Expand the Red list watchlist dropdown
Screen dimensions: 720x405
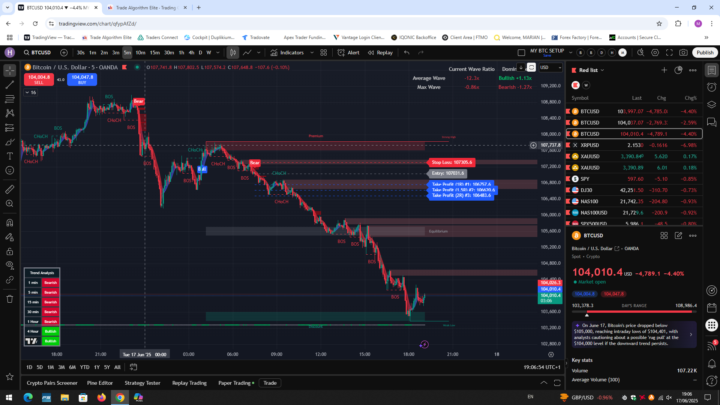[x=591, y=70]
